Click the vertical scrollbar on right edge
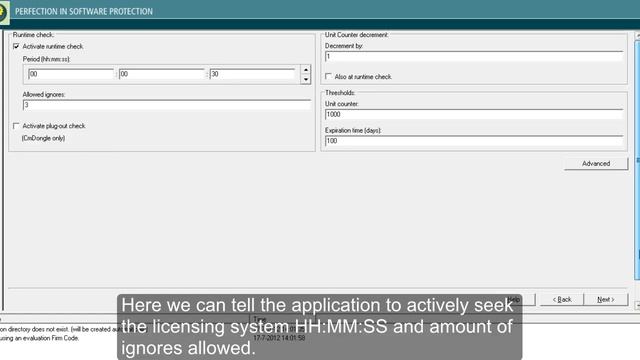This screenshot has width=640, height=360. 637,159
